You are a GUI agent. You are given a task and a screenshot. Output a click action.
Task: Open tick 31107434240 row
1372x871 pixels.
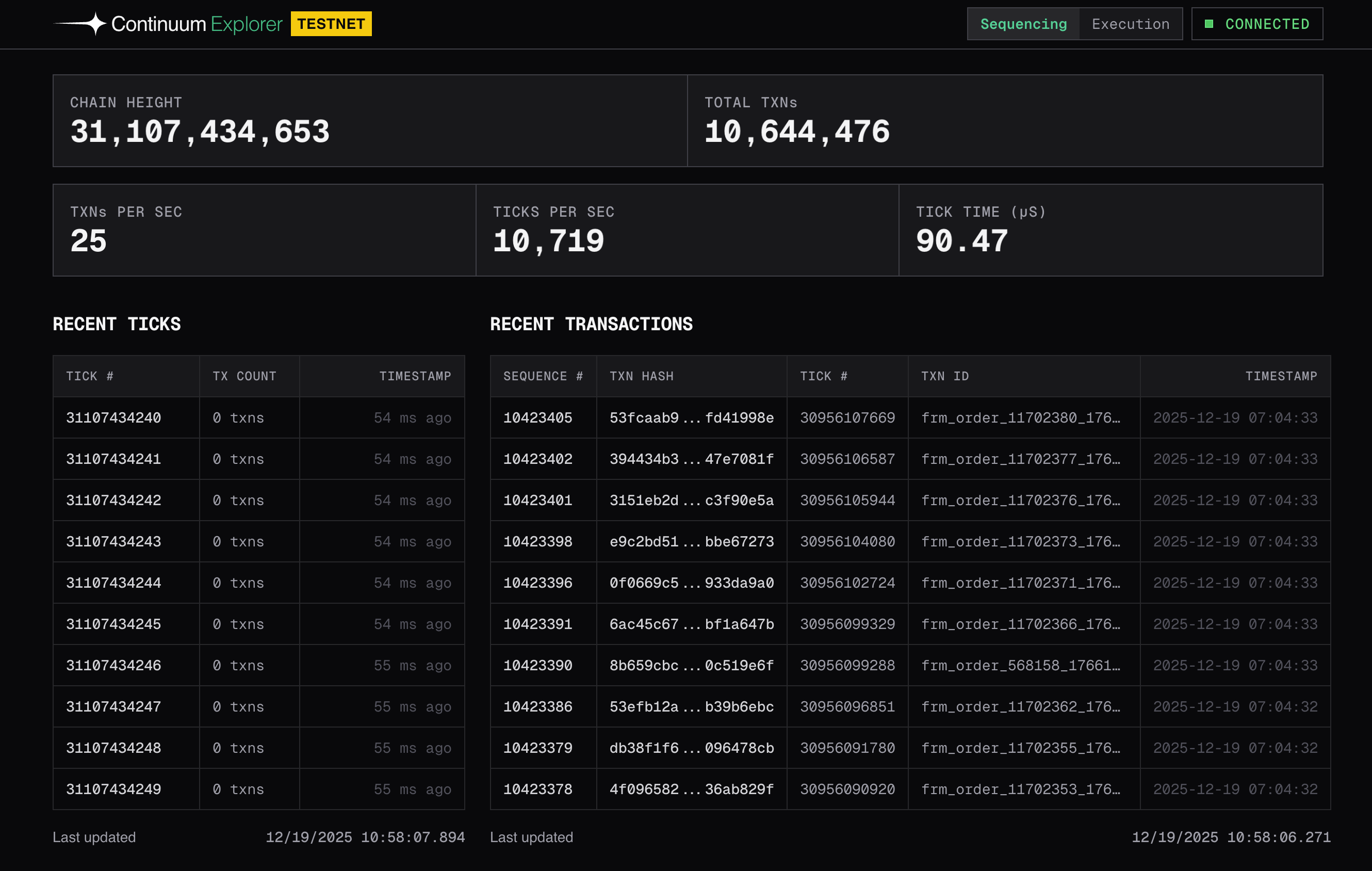(113, 418)
